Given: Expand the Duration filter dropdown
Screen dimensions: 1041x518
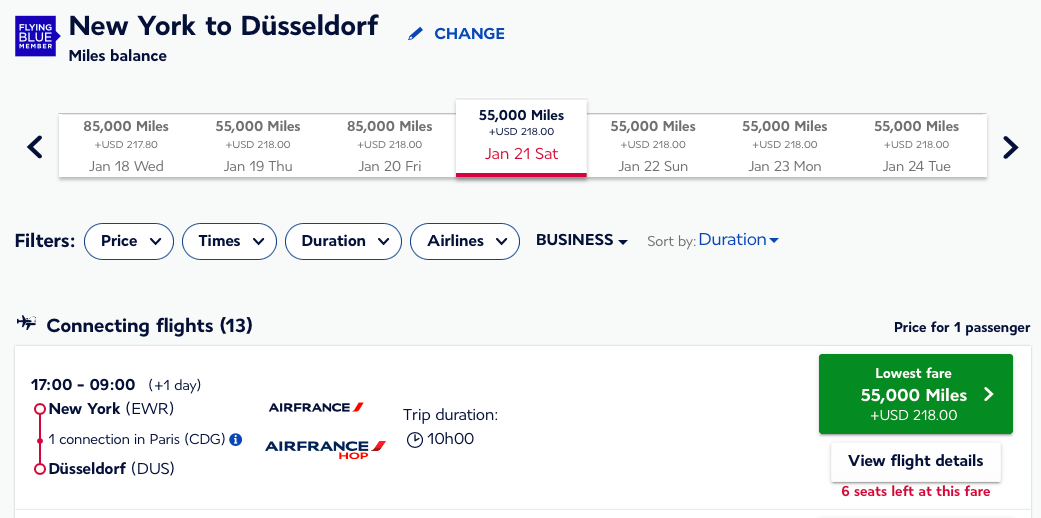Looking at the screenshot, I should [x=343, y=241].
